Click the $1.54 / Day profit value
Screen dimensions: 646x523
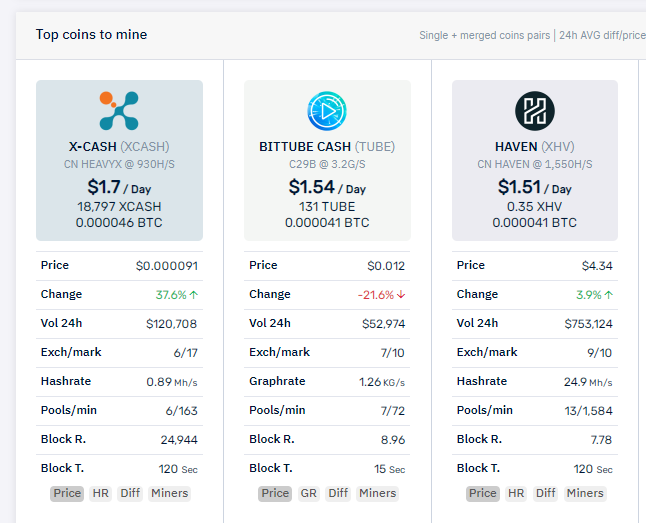point(327,188)
